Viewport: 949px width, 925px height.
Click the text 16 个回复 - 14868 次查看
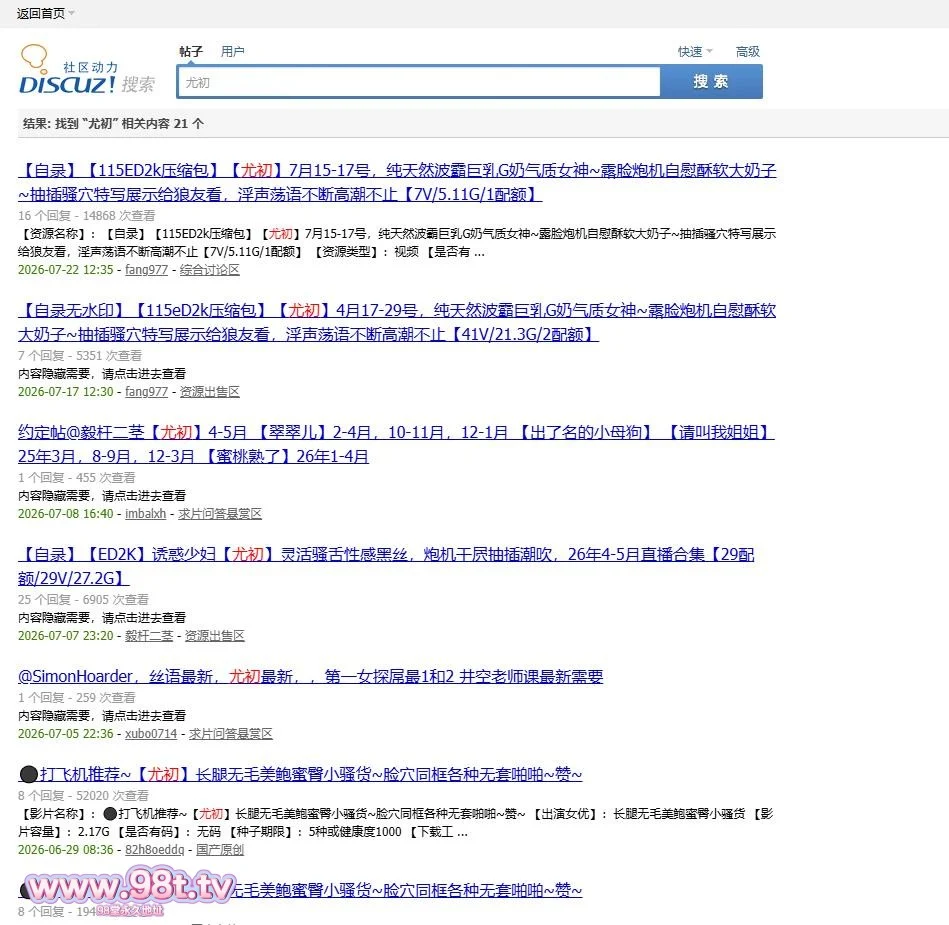(87, 216)
